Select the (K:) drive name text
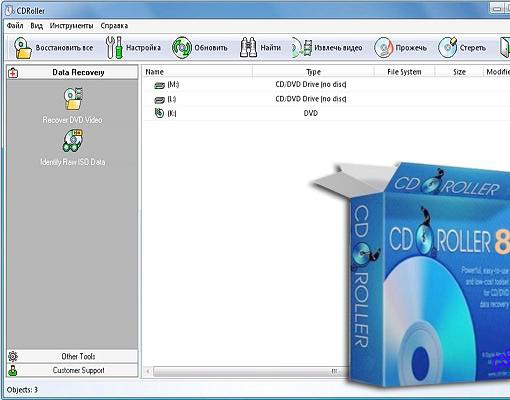 pos(172,113)
